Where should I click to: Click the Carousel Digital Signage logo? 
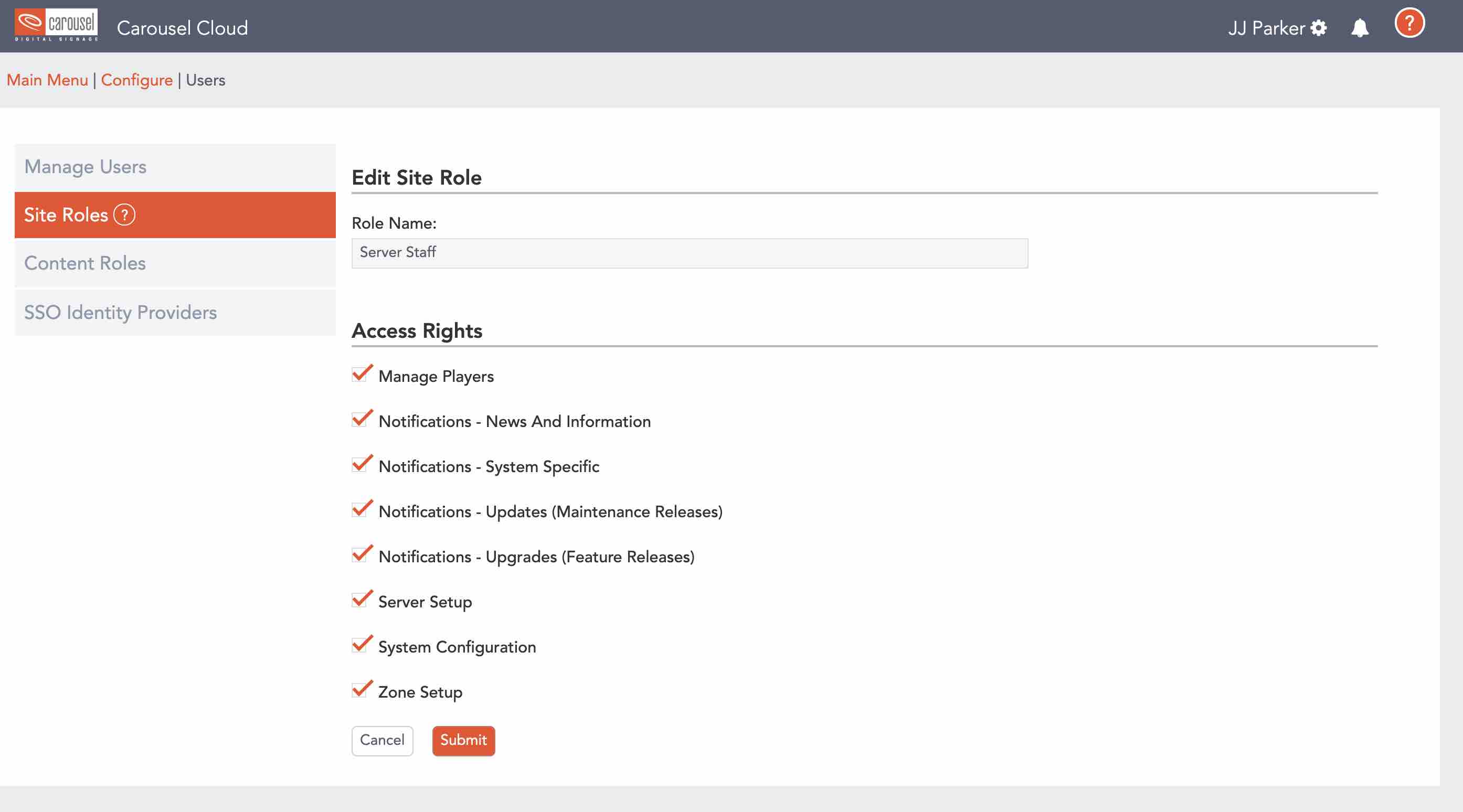56,25
